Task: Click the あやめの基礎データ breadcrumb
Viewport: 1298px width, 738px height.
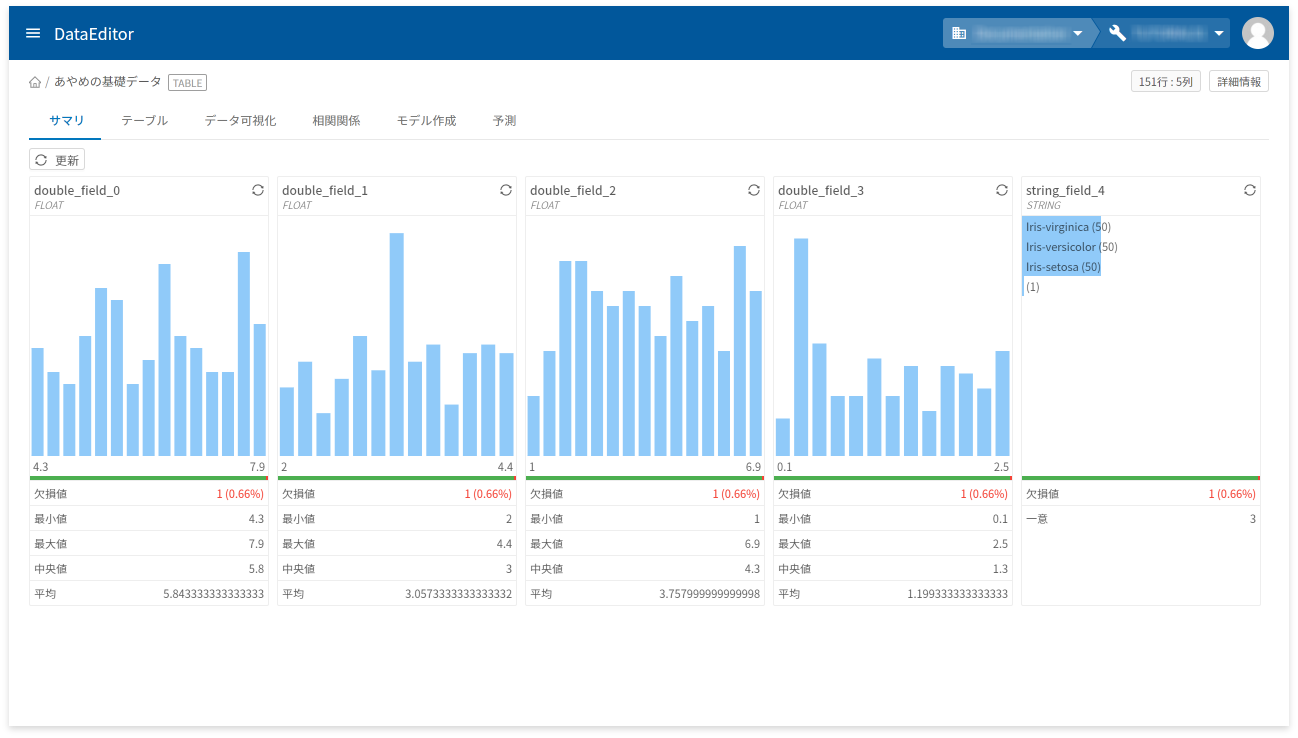Action: click(x=107, y=82)
